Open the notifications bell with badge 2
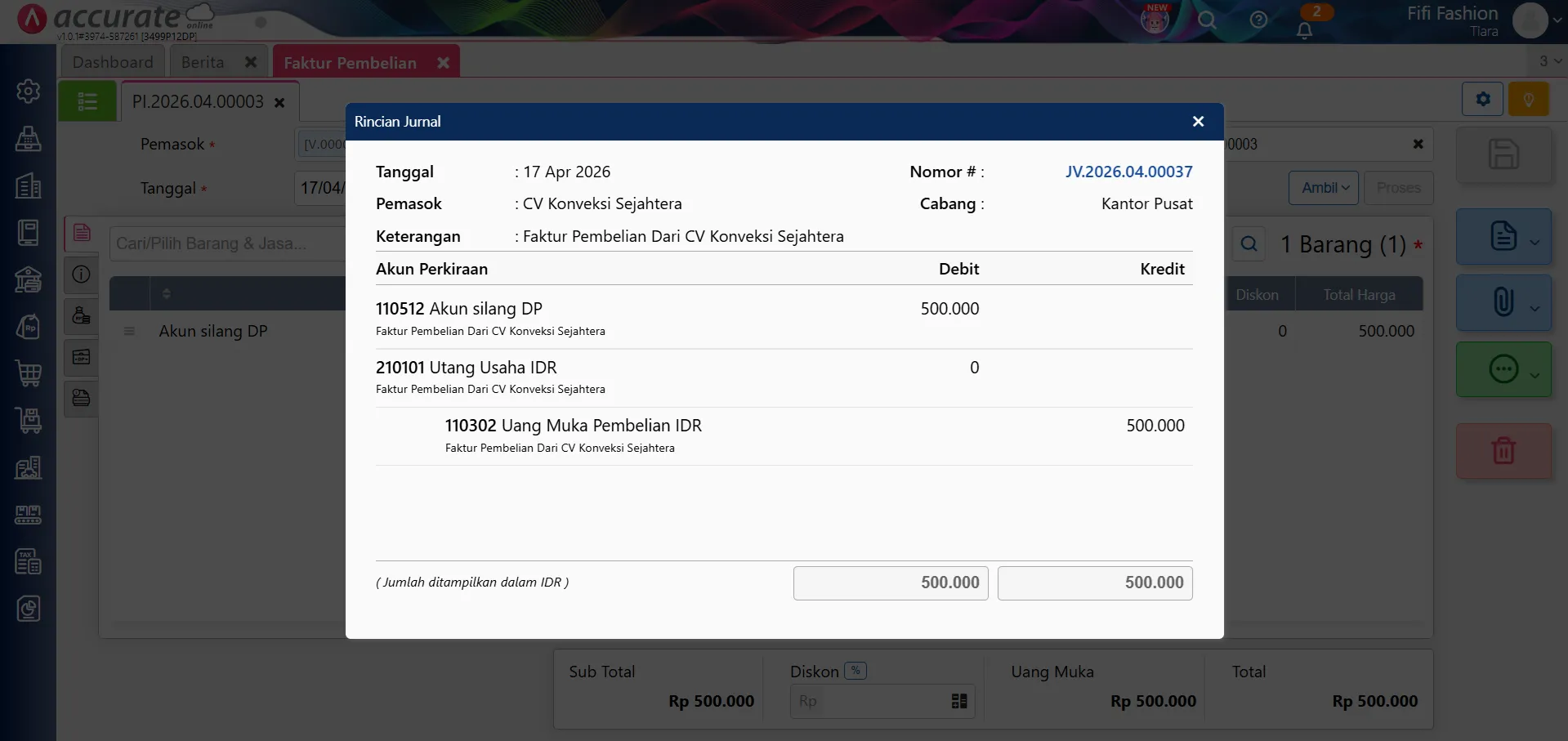 (1305, 29)
